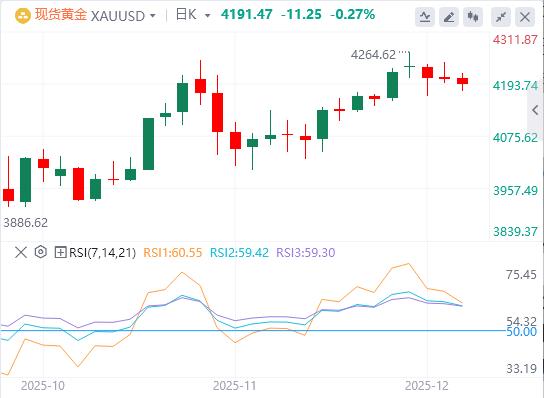The image size is (544, 398).
Task: Click the 75.45 RSI axis label
Action: (x=521, y=275)
